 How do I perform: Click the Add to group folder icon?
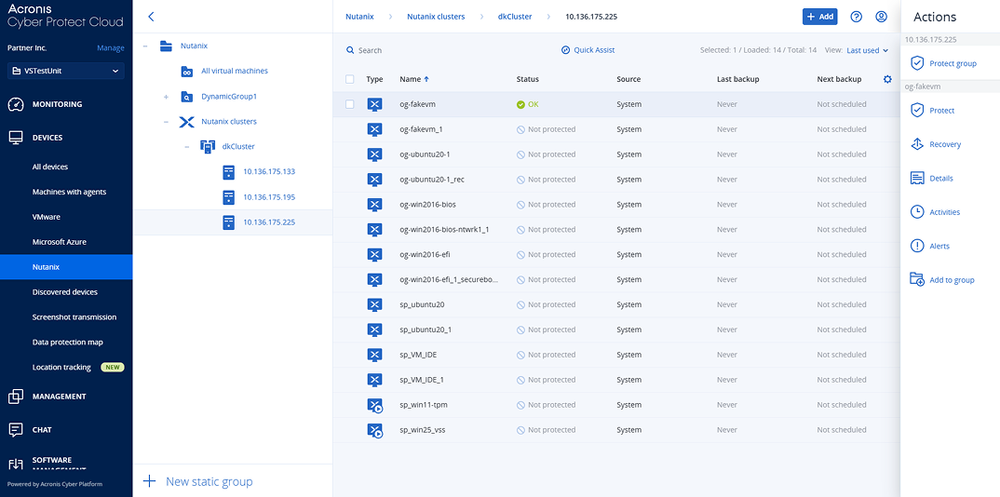(x=917, y=279)
